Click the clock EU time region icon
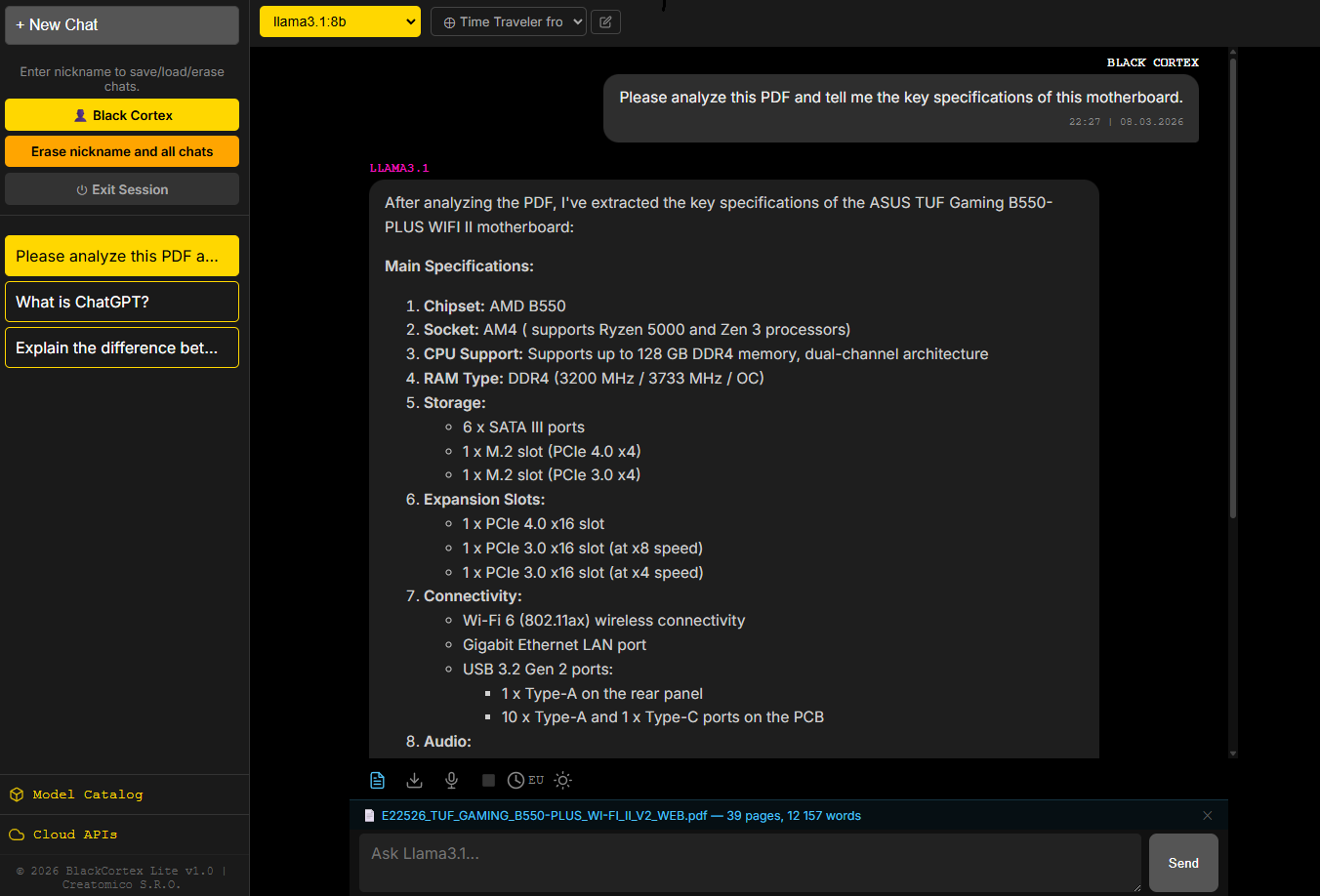The width and height of the screenshot is (1320, 896). (525, 780)
